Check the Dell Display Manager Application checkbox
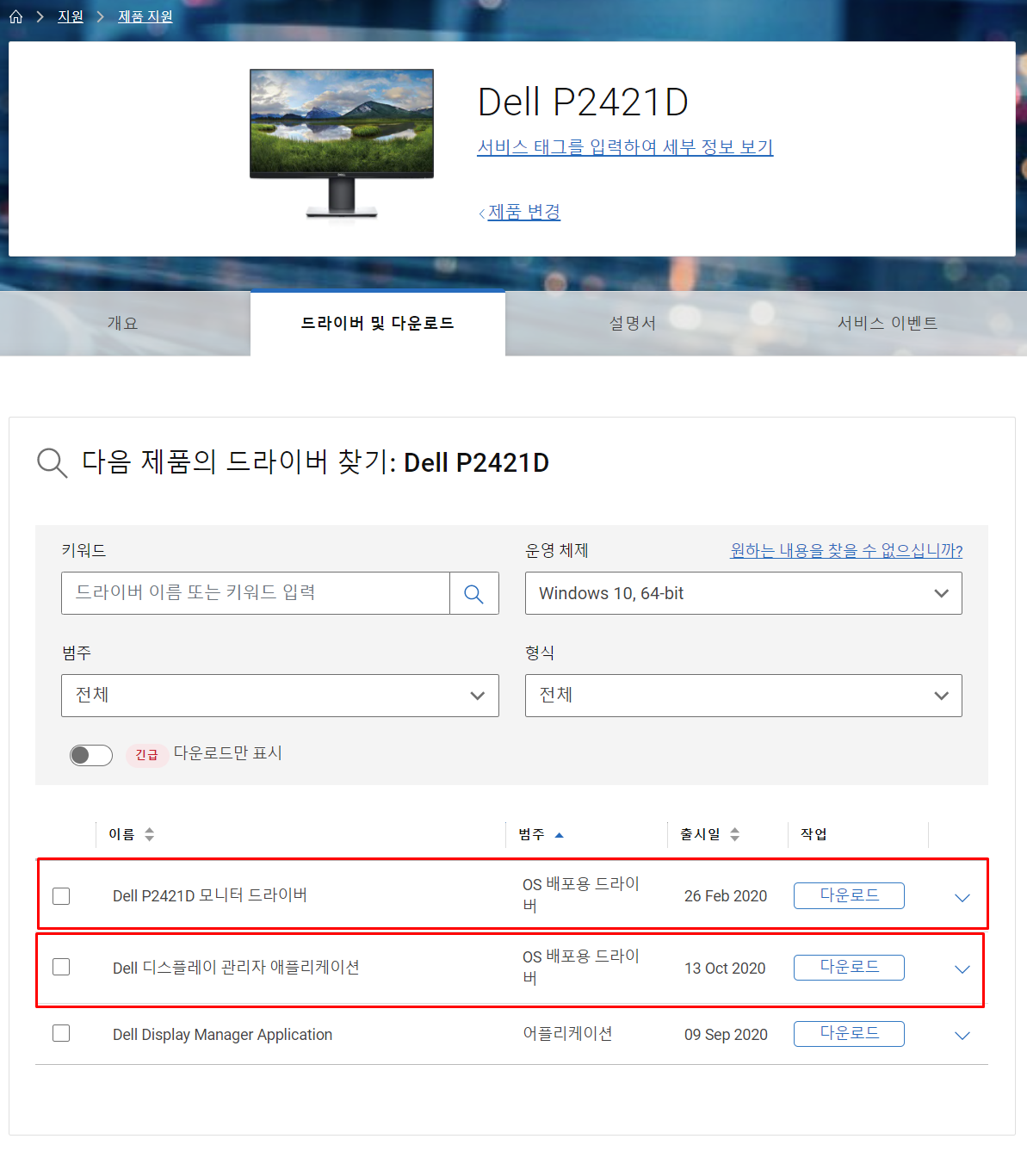Screen dimensions: 1027x1176 click(61, 1033)
